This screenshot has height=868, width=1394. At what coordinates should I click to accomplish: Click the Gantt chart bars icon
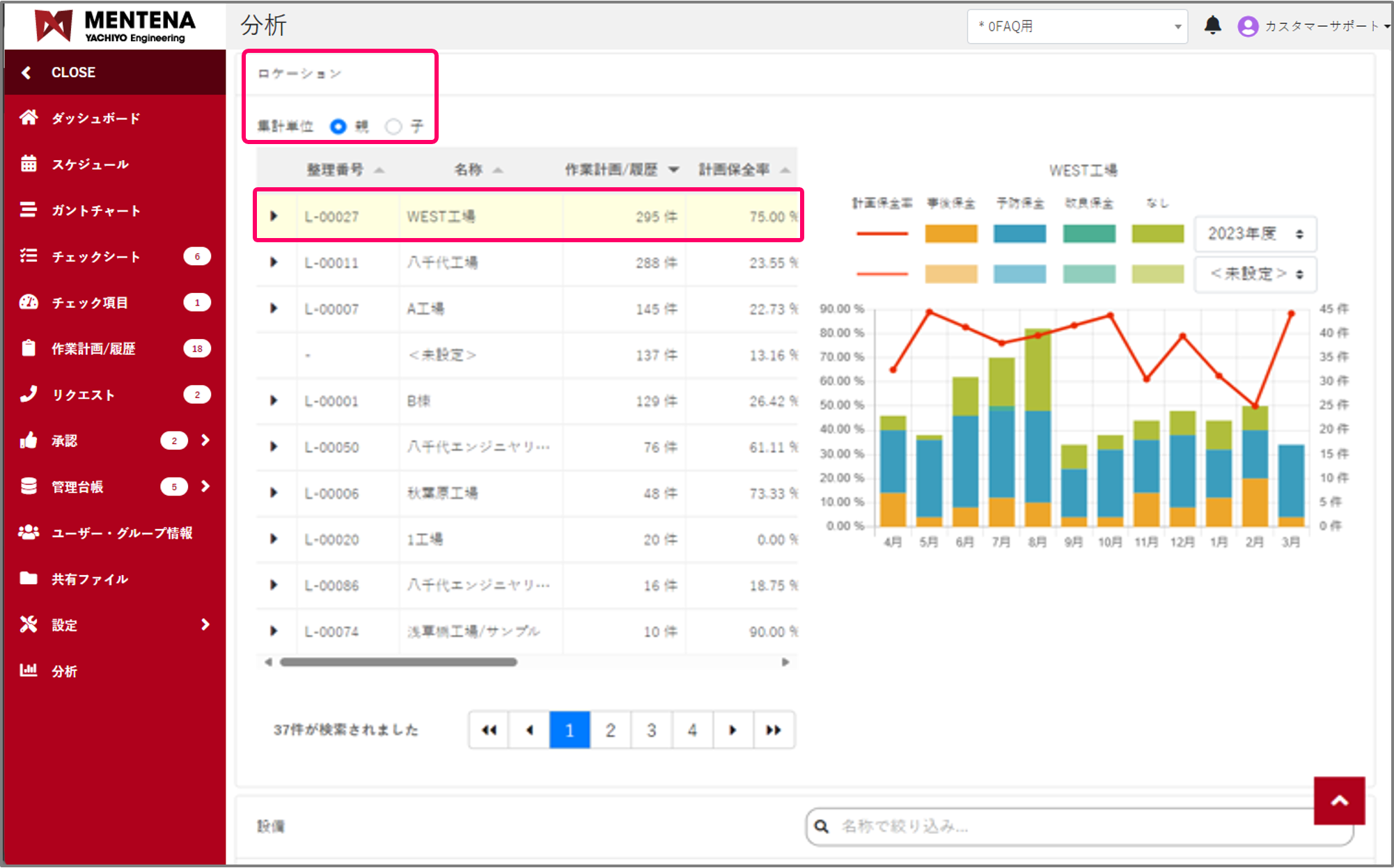point(29,210)
